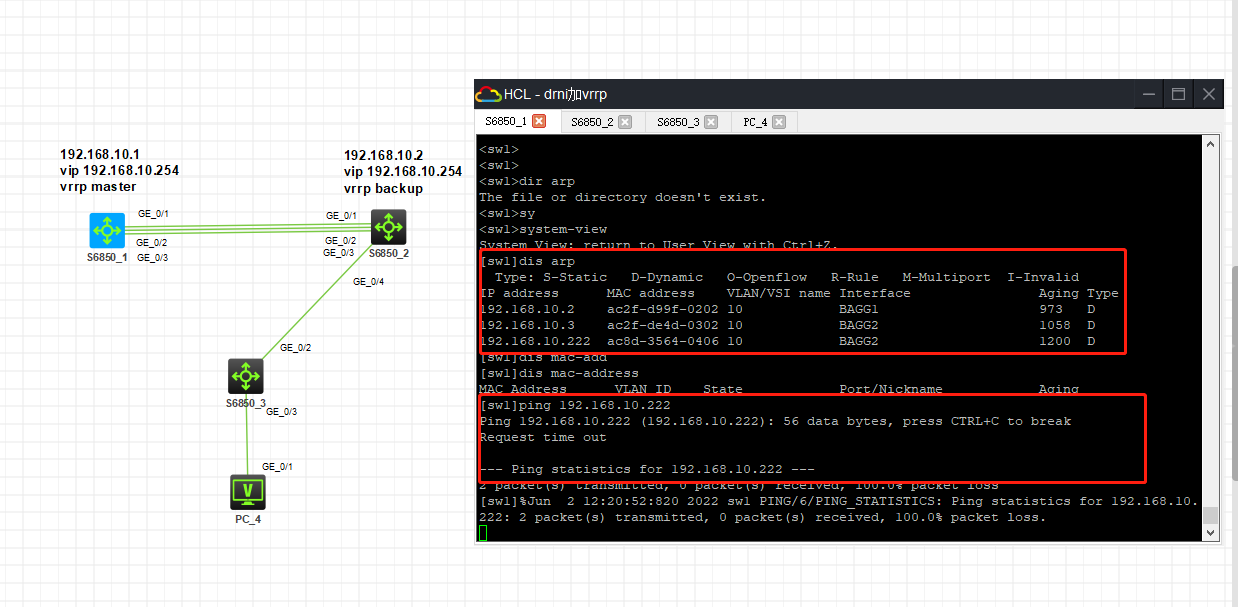Select the PC_4 host icon
The image size is (1238, 607).
[x=247, y=492]
